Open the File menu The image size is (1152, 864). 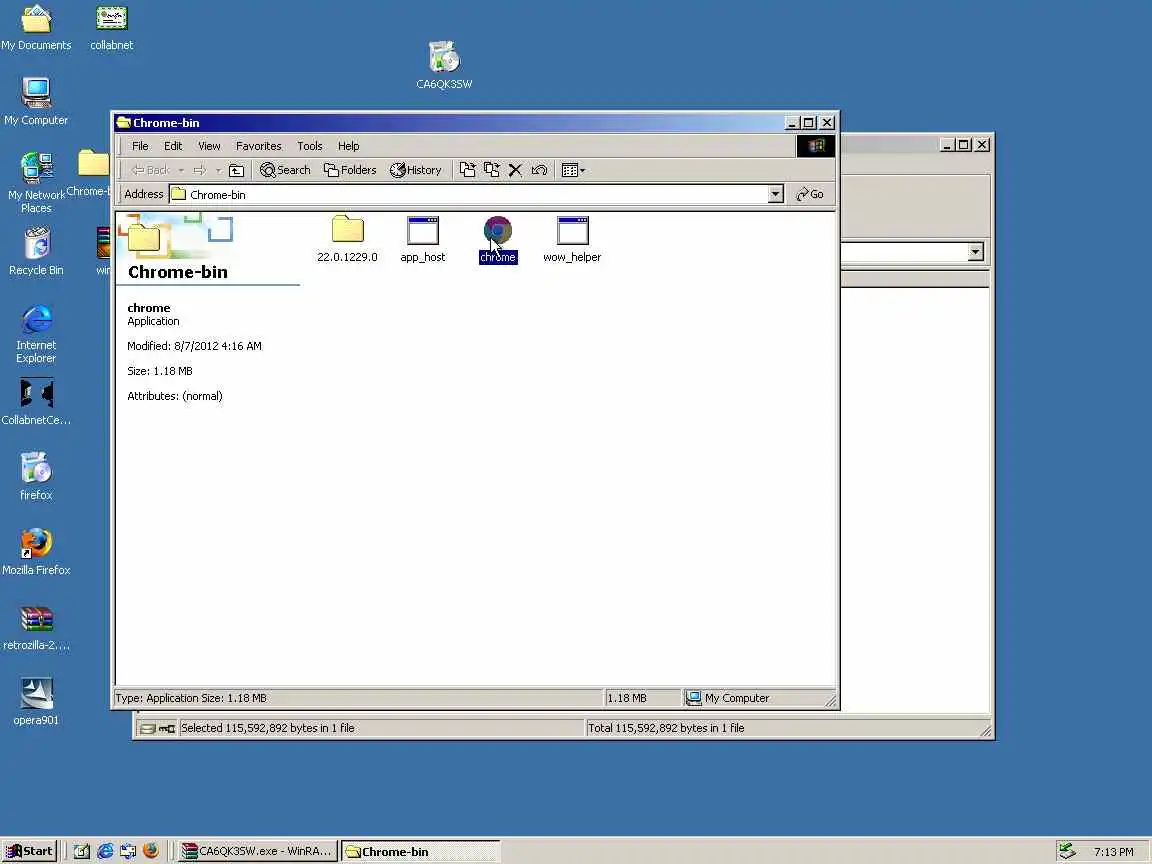[140, 146]
